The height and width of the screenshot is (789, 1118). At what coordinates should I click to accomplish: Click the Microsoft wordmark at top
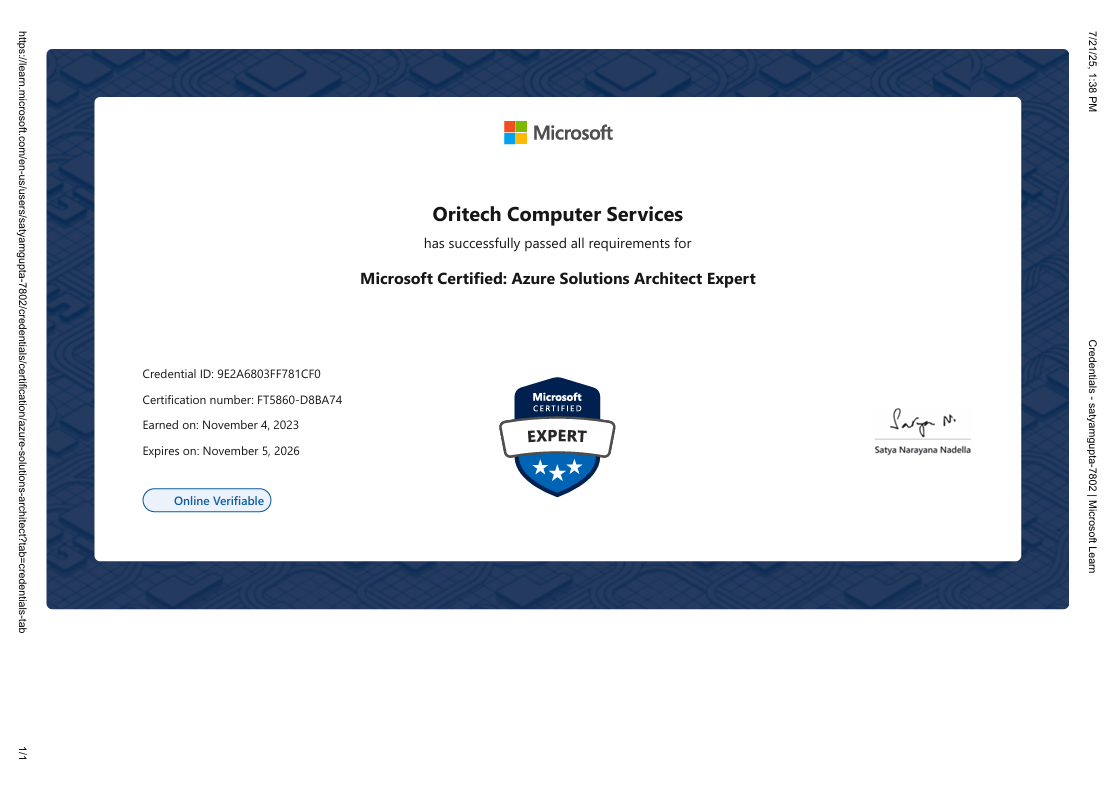572,133
